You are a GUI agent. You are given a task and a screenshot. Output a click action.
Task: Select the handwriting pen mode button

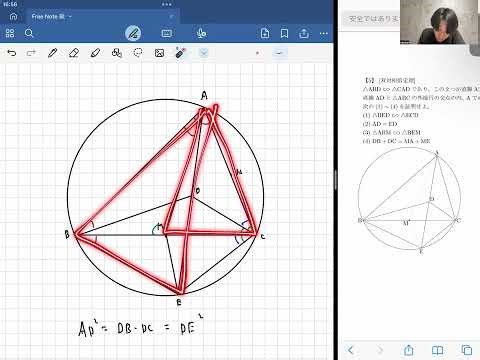(133, 33)
